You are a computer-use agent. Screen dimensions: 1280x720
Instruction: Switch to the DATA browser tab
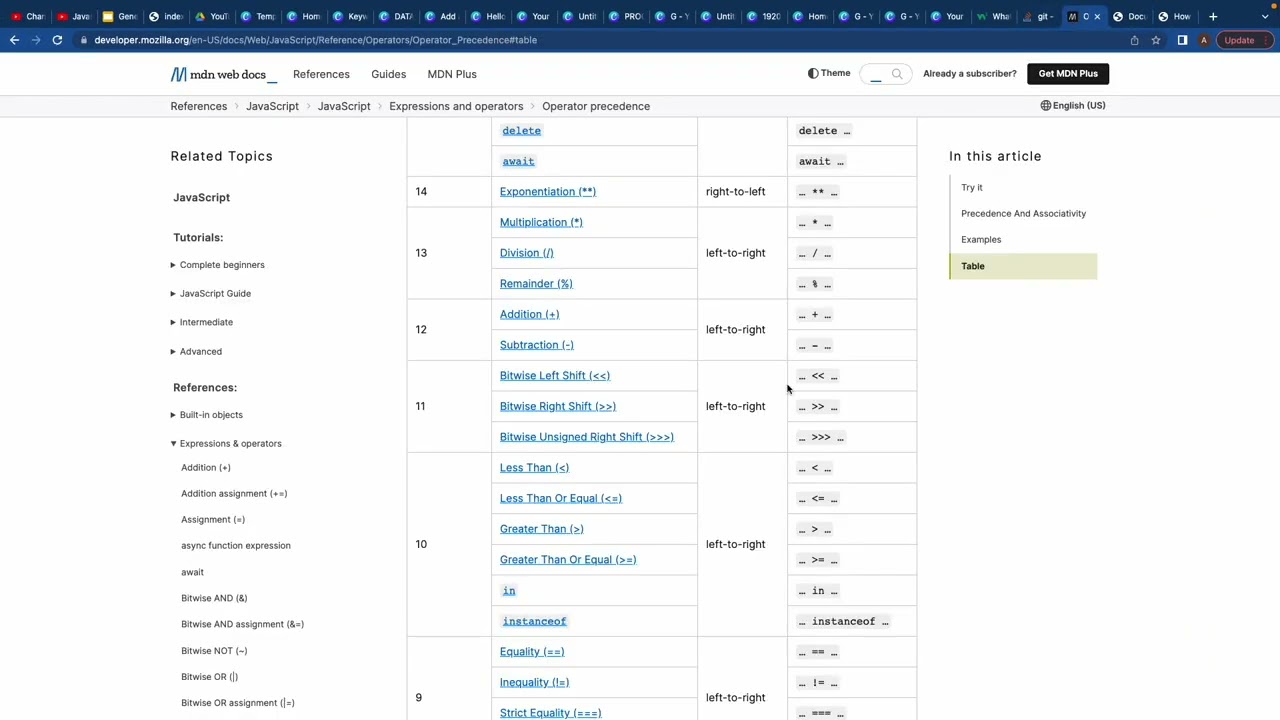397,16
